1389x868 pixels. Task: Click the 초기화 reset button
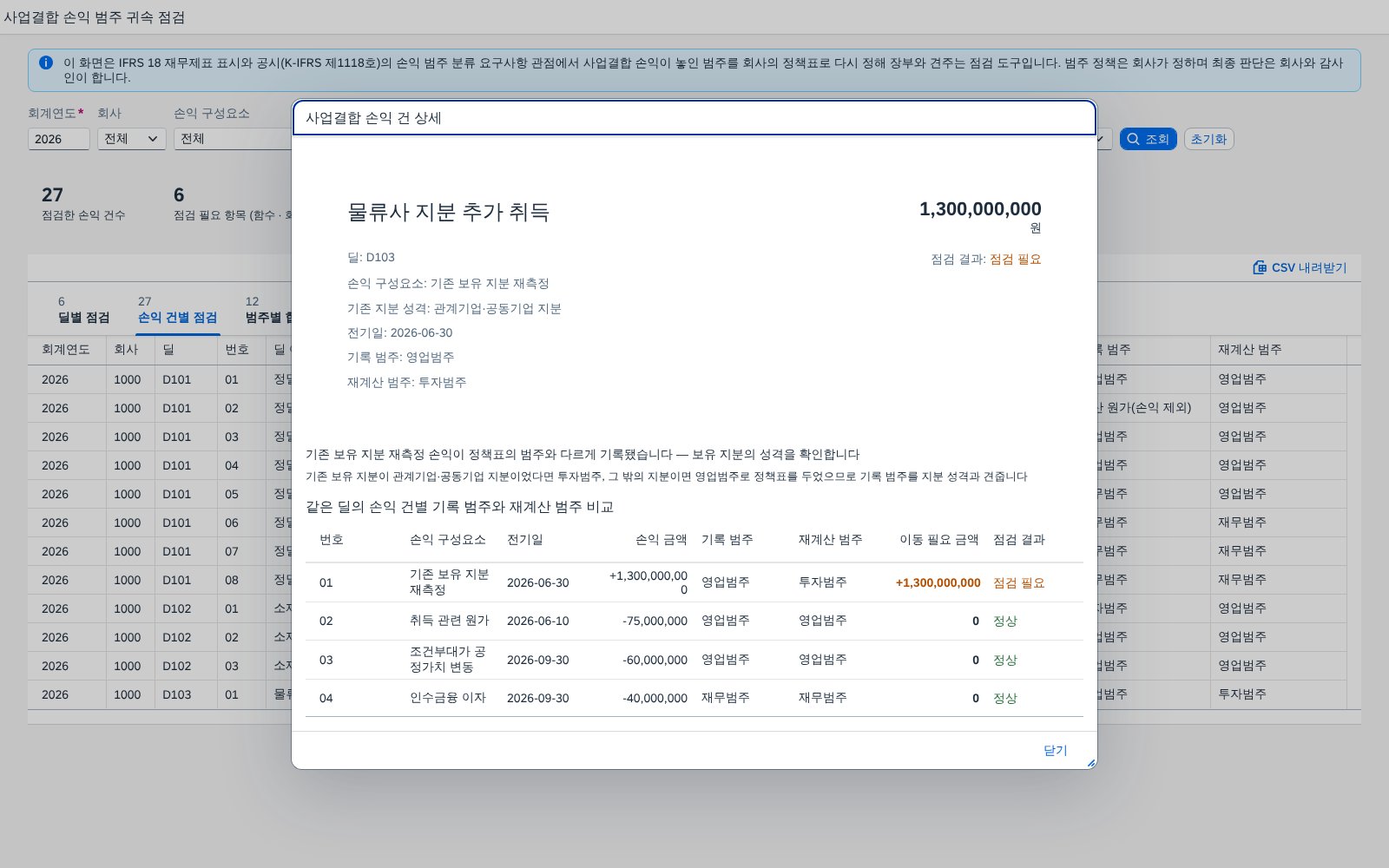(1208, 139)
